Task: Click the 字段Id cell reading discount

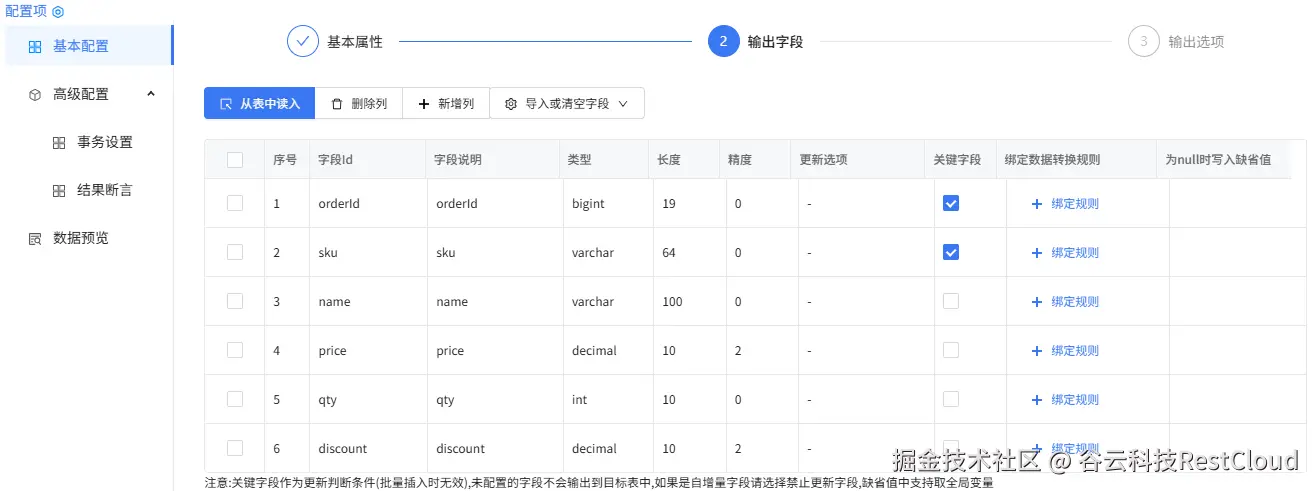Action: click(x=368, y=448)
